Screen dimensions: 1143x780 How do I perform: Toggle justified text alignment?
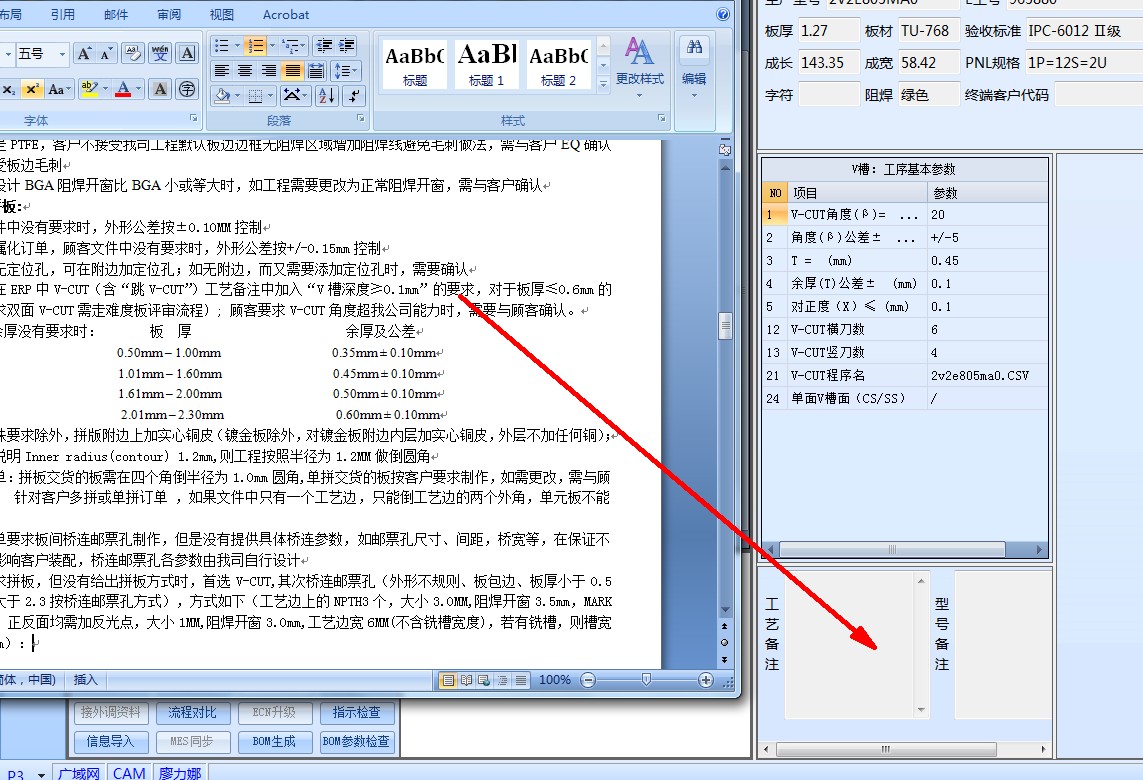pos(292,71)
